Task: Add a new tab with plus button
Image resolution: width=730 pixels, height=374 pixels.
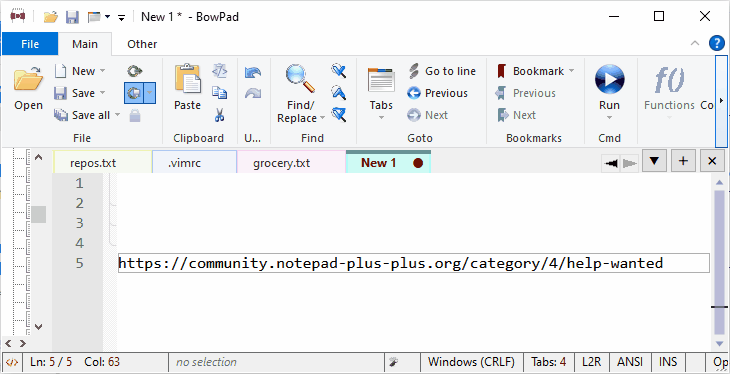Action: click(683, 161)
